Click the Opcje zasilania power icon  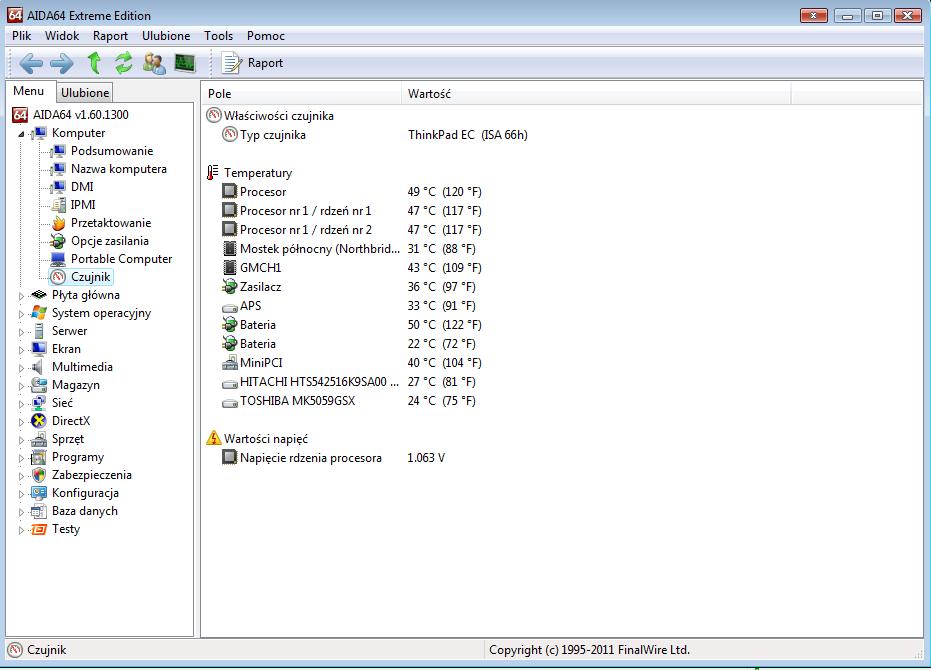coord(58,241)
